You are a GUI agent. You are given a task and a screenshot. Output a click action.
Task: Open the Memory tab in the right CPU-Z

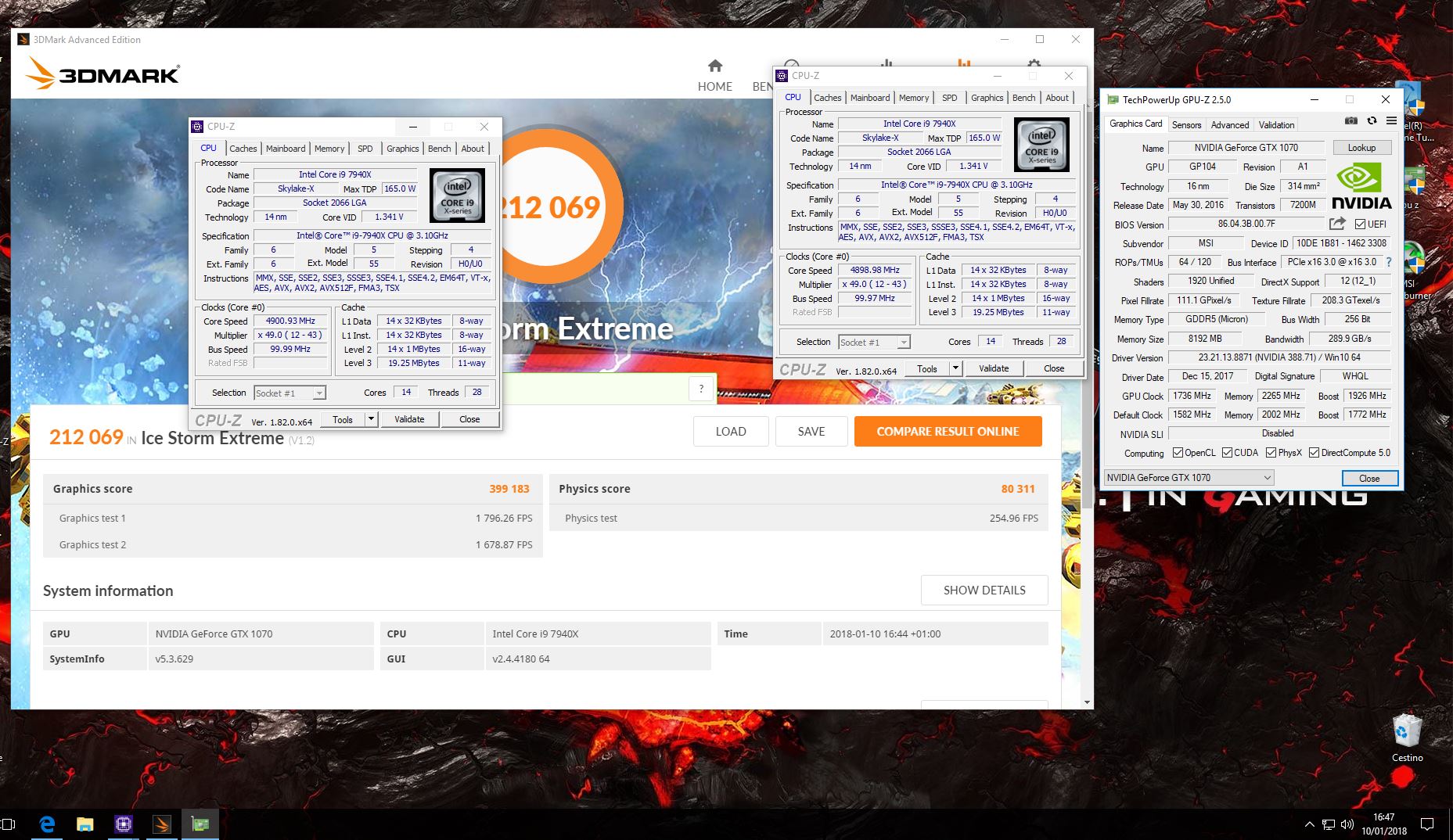tap(914, 97)
